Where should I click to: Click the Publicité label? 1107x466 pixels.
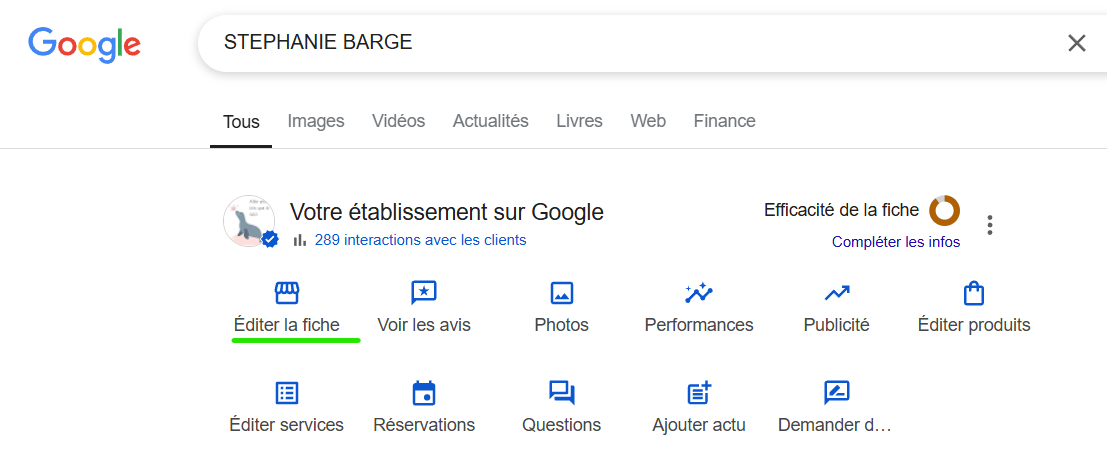pos(837,325)
